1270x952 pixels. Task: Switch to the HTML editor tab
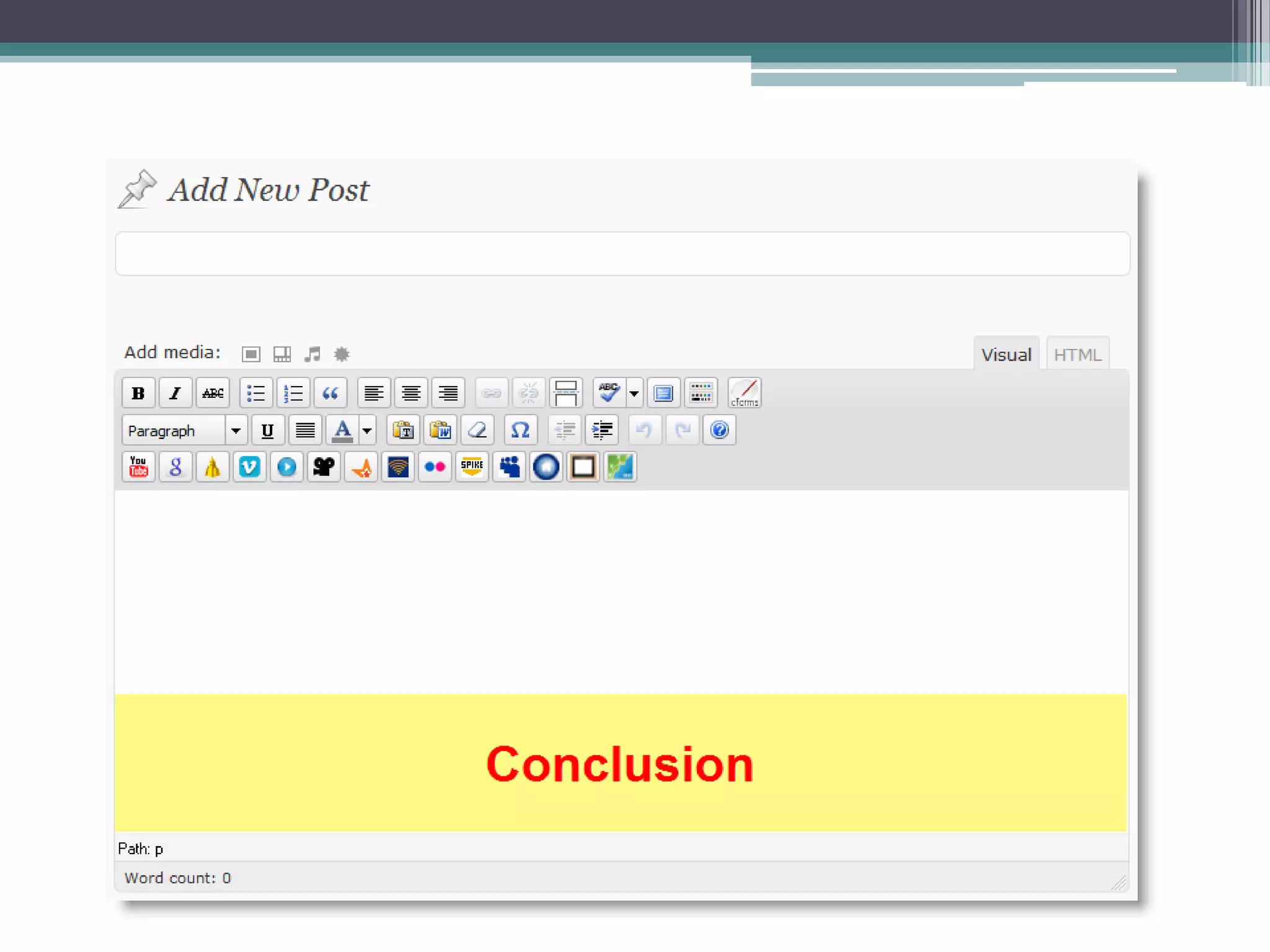[1077, 355]
